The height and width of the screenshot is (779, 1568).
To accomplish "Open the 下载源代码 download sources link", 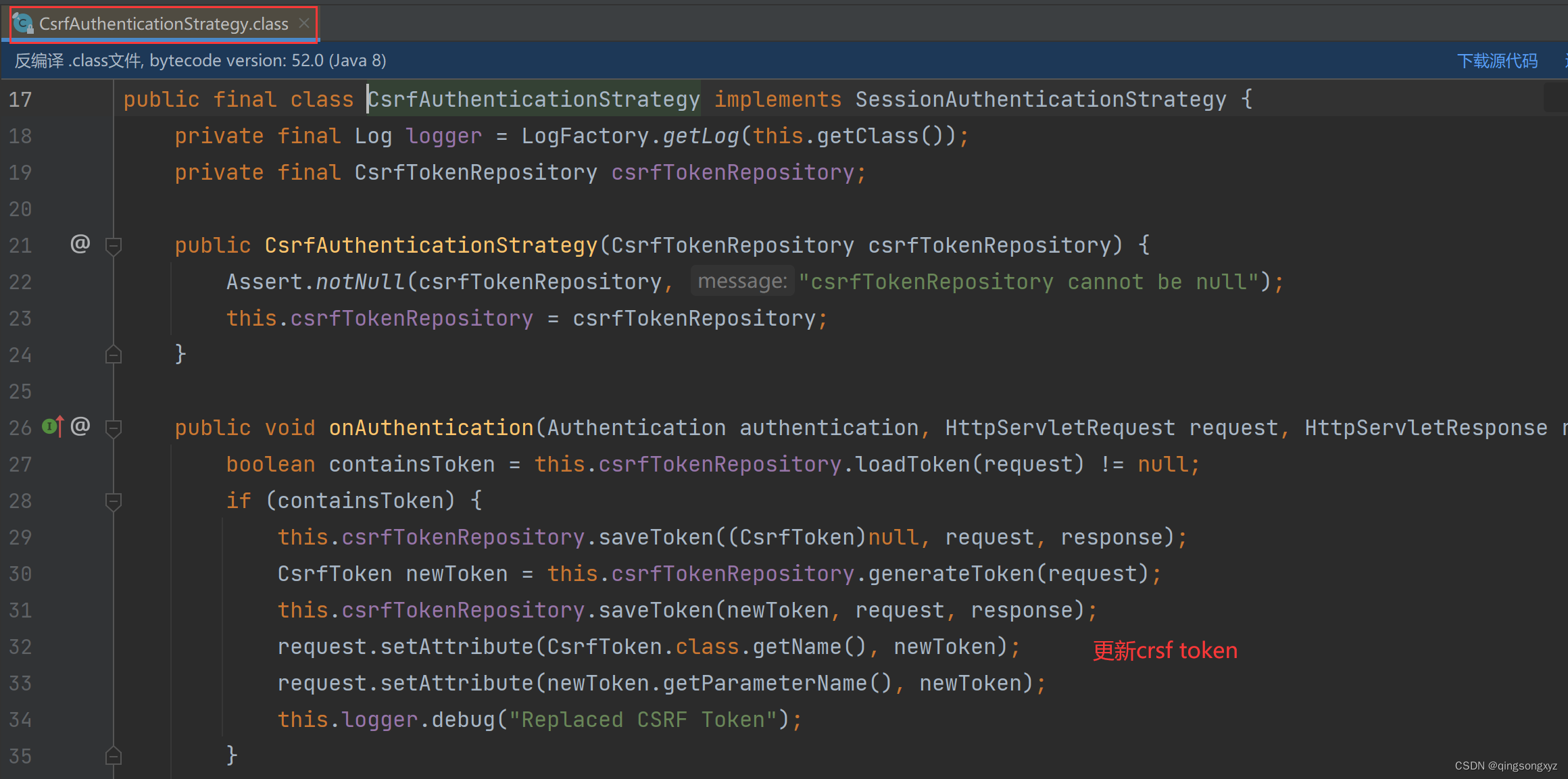I will tap(1497, 61).
